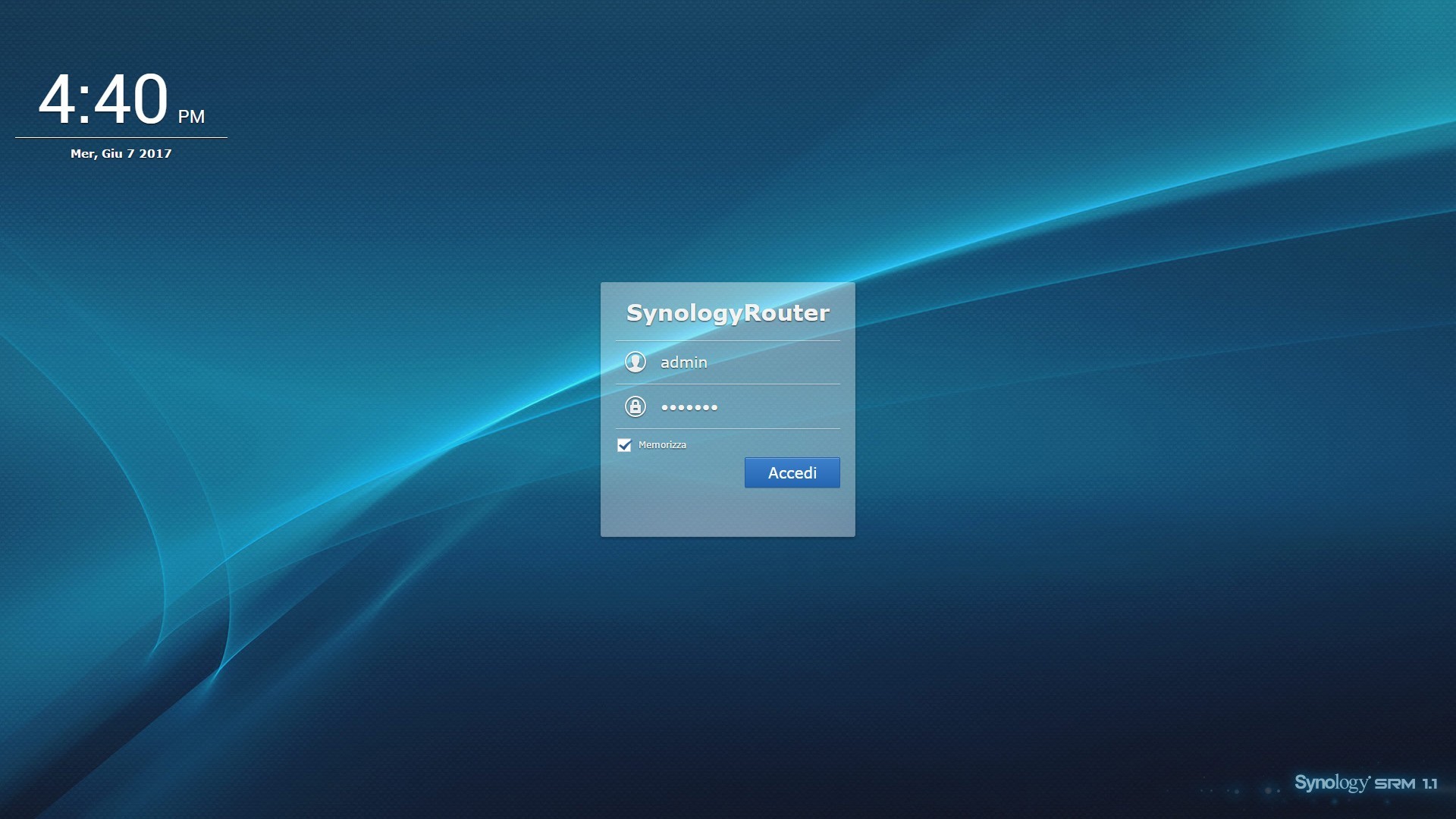
Task: Click the SRM text next to the logo
Action: 1395,784
